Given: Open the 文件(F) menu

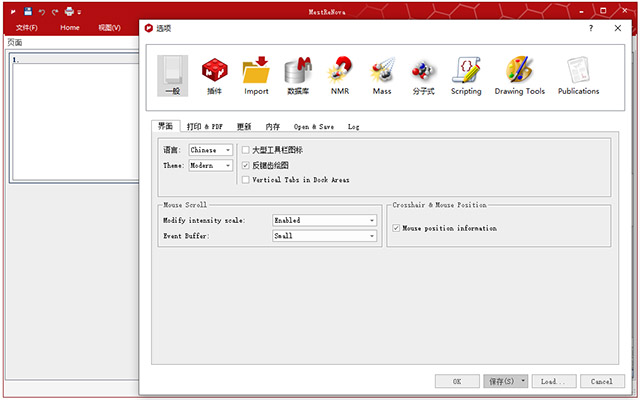Looking at the screenshot, I should click(27, 27).
